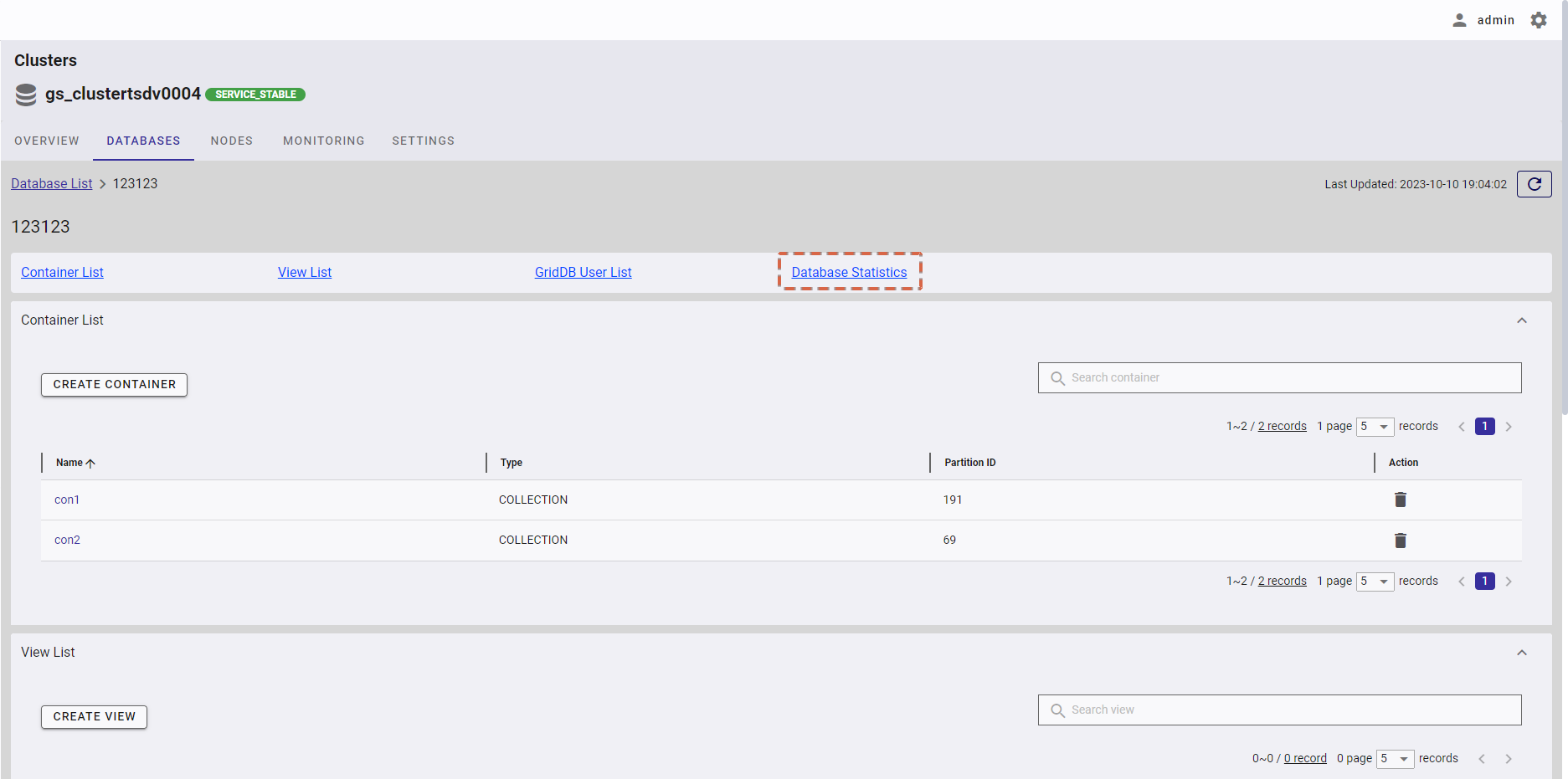Follow the Database Statistics link

[x=849, y=273]
